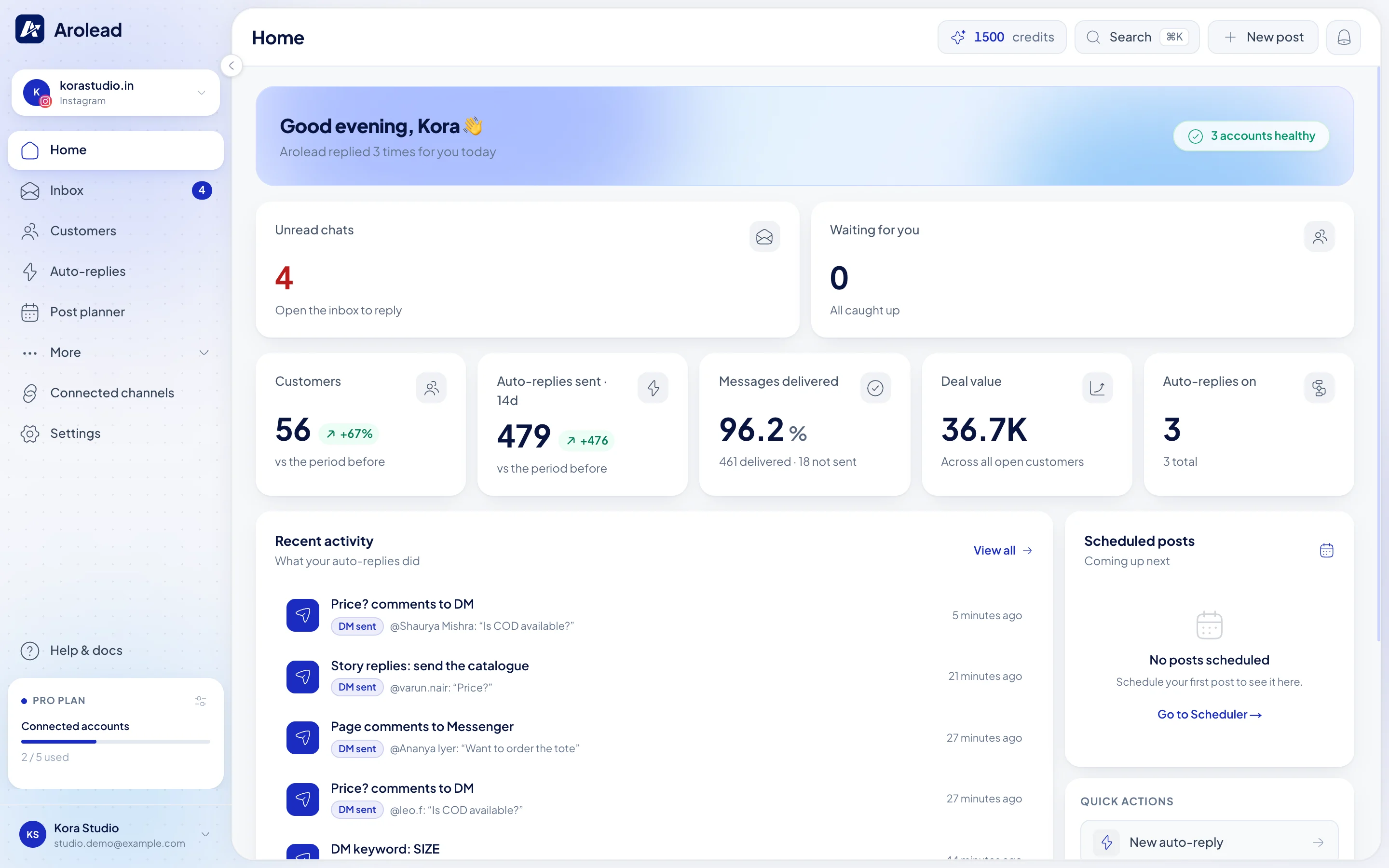This screenshot has height=868, width=1389.
Task: Click the sparkle credits icon
Action: [958, 37]
